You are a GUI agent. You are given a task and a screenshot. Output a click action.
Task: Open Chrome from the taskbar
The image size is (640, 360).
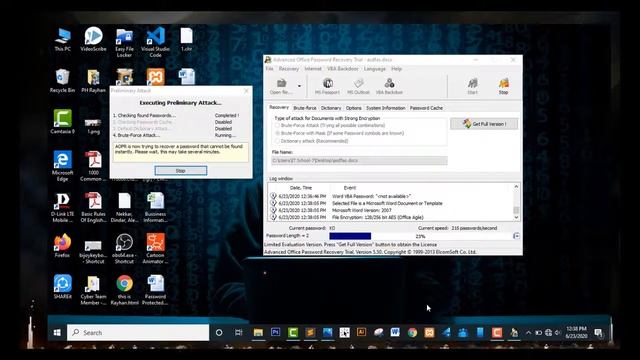point(412,333)
